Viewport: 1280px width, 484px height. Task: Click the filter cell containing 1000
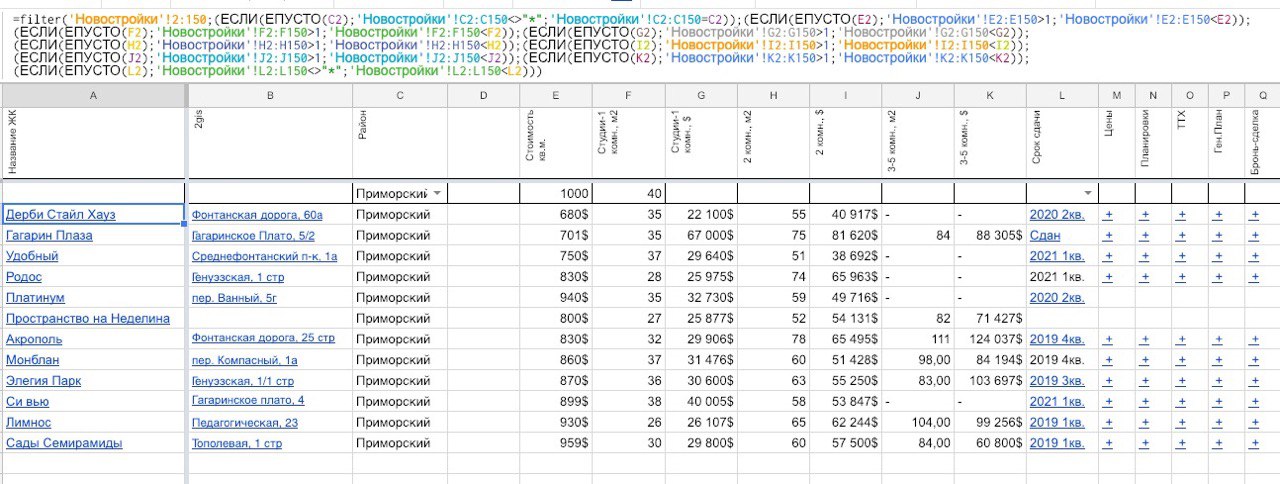[556, 193]
